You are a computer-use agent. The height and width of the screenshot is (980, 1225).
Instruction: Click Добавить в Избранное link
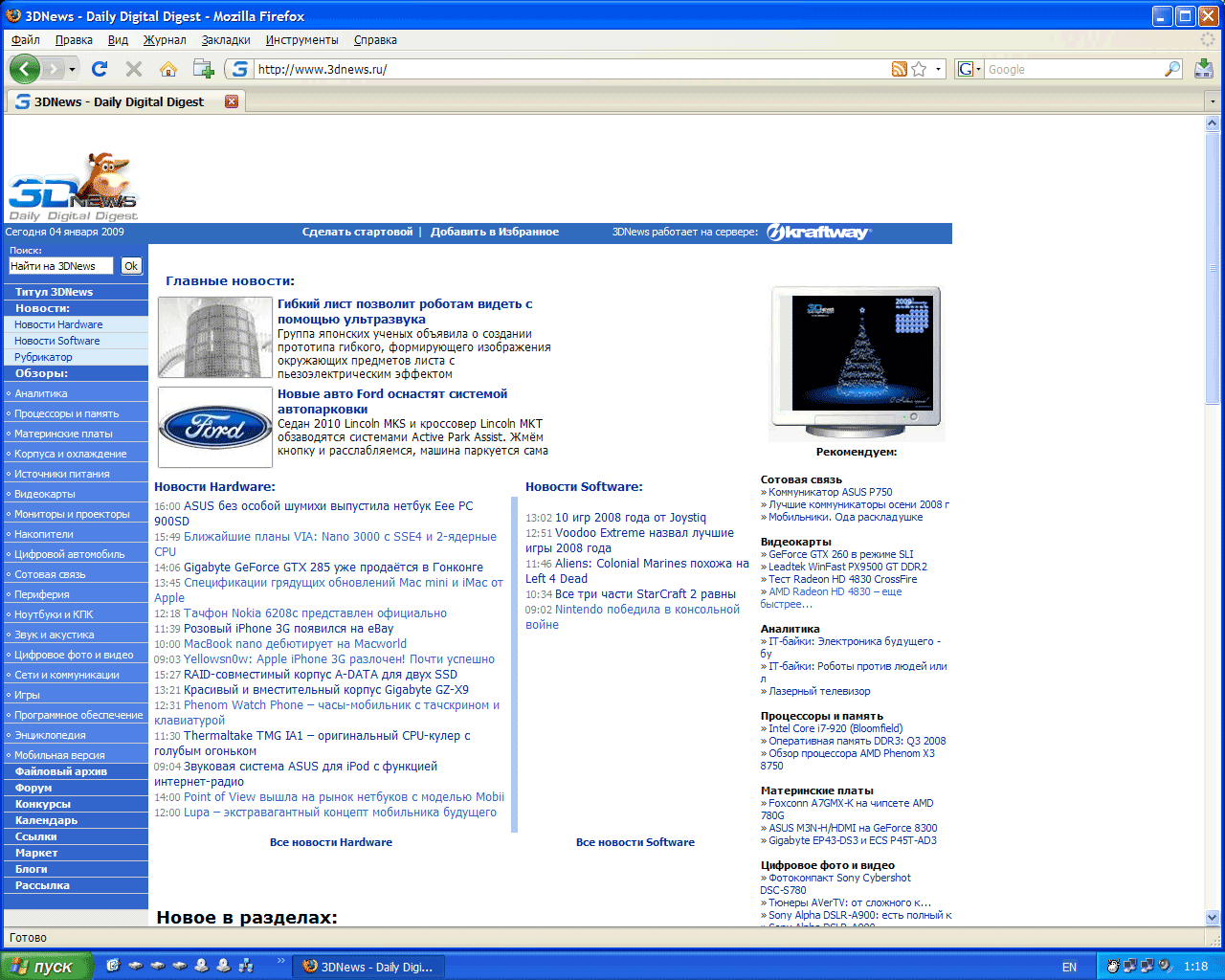click(495, 232)
